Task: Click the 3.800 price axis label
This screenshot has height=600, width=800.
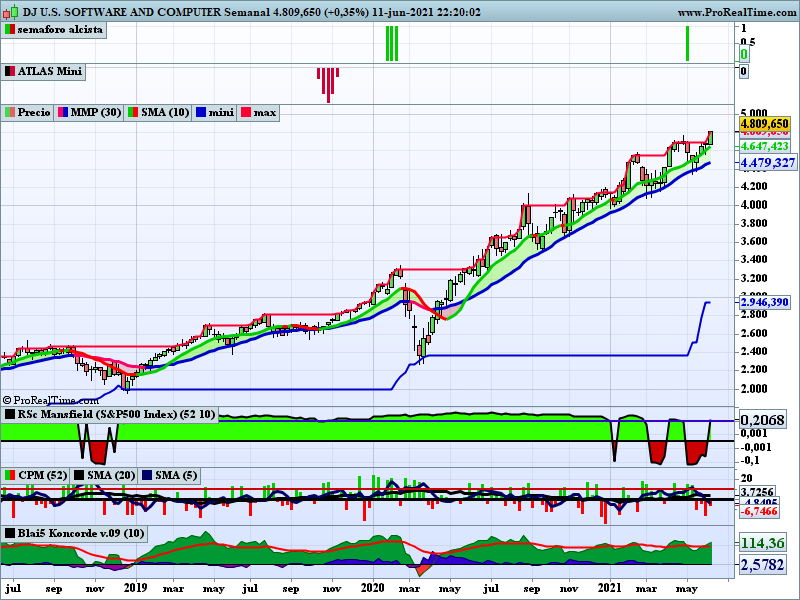Action: (754, 223)
